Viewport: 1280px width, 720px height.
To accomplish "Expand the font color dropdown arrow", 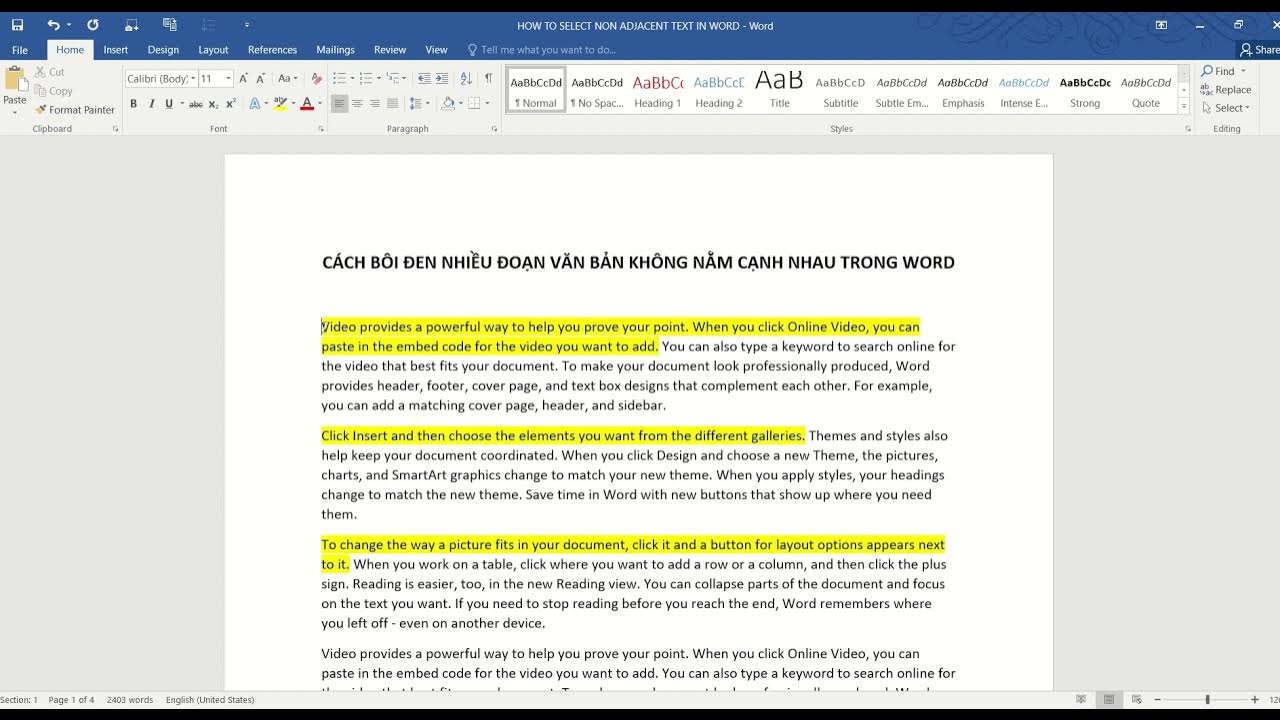I will (x=320, y=104).
